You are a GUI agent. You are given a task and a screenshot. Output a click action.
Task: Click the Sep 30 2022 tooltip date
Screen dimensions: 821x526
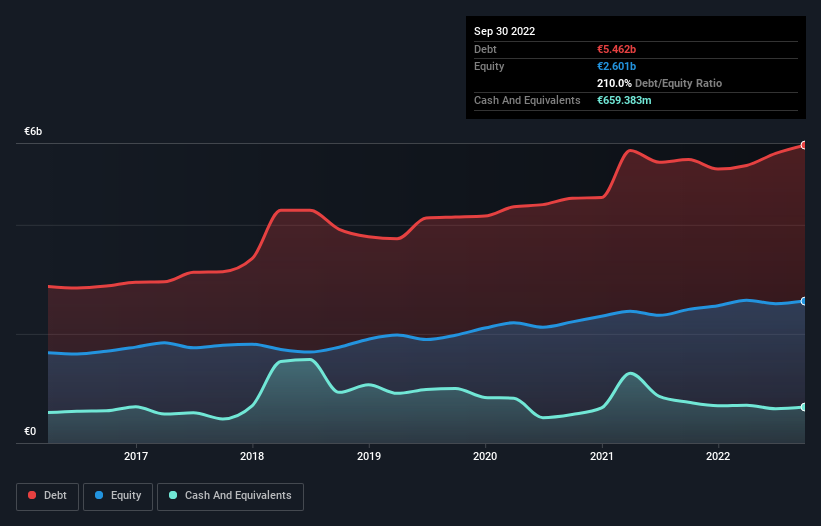[x=504, y=31]
